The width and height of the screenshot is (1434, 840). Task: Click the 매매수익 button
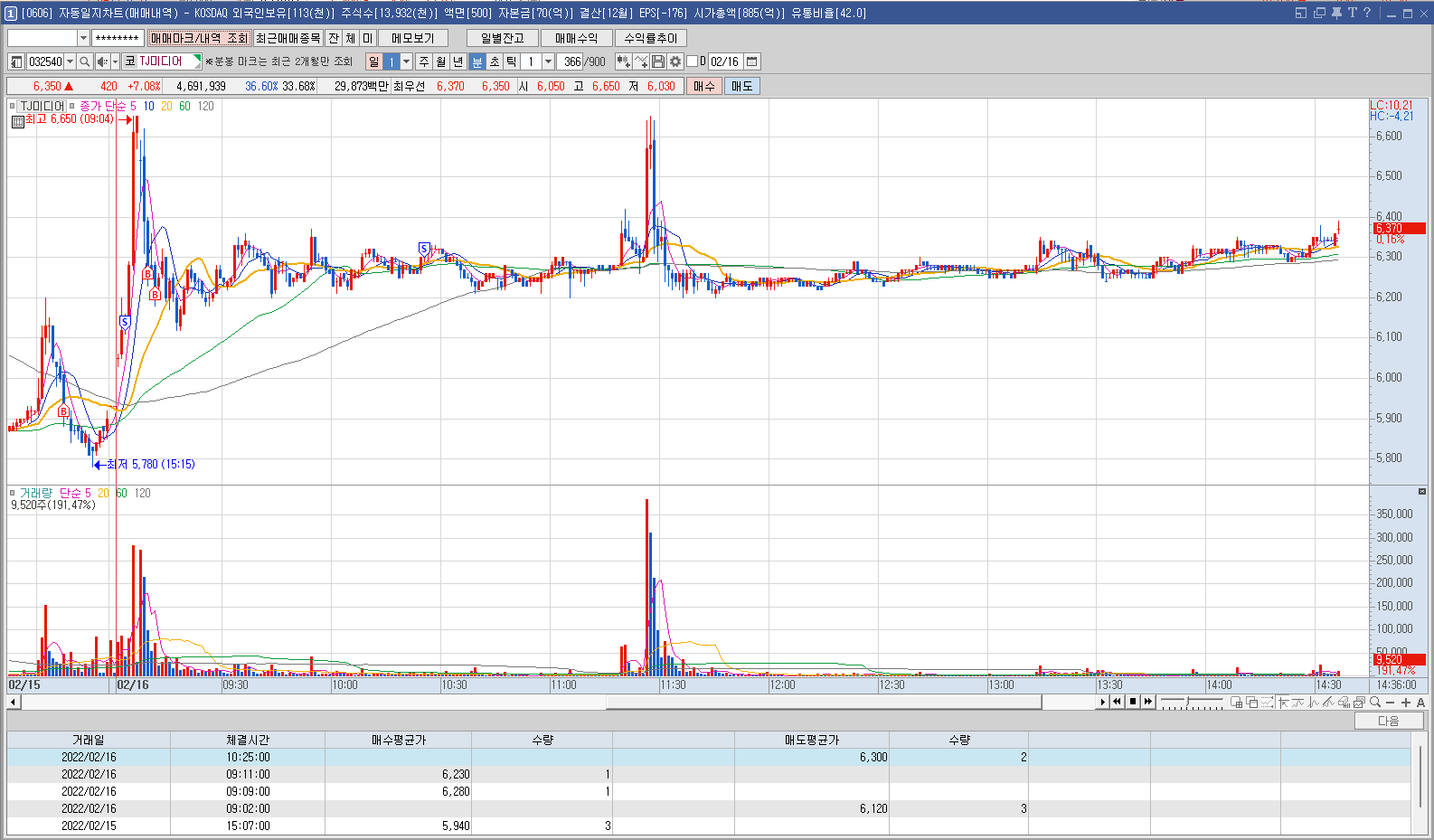[x=577, y=38]
